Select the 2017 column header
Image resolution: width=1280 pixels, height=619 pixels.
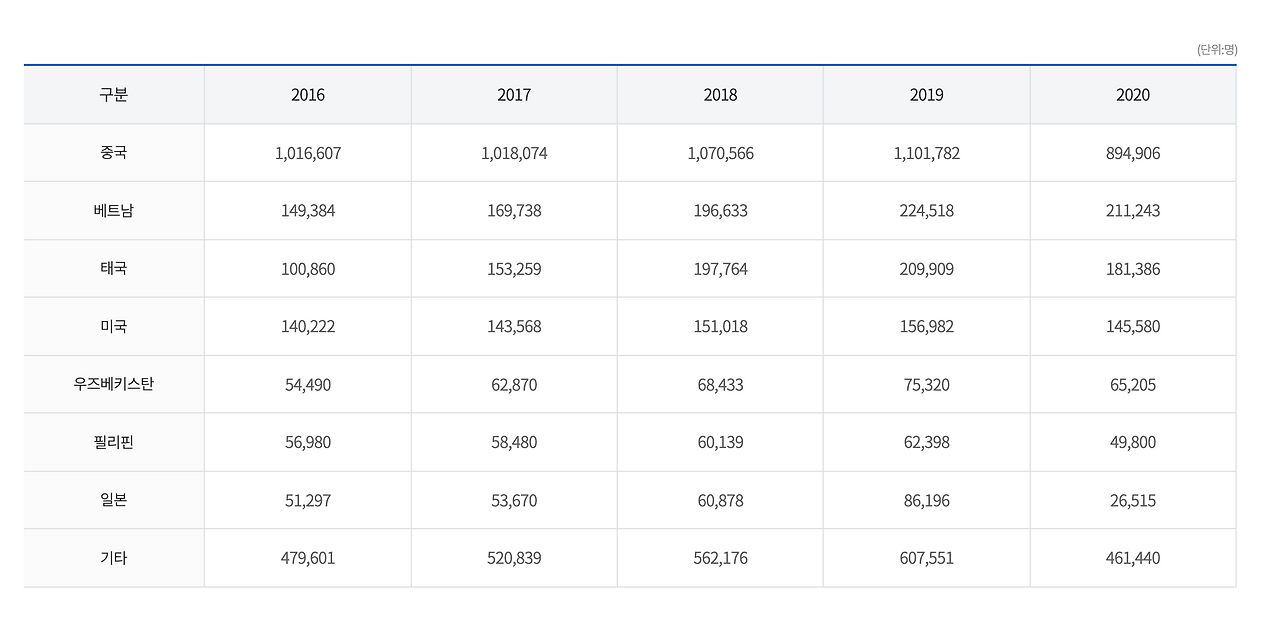coord(514,95)
